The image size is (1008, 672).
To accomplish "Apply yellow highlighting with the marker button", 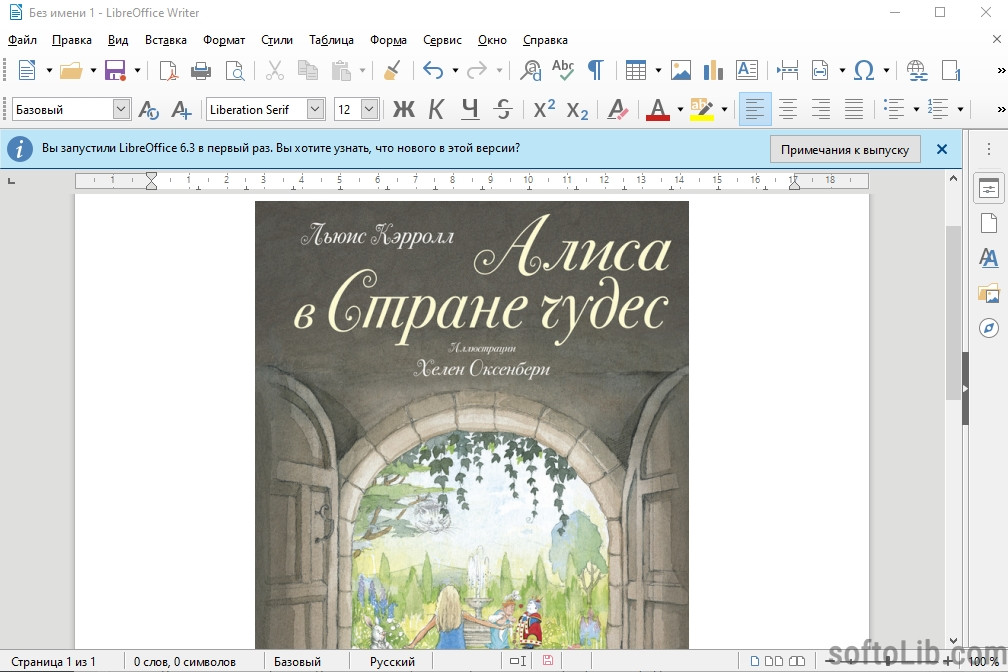I will pyautogui.click(x=701, y=109).
